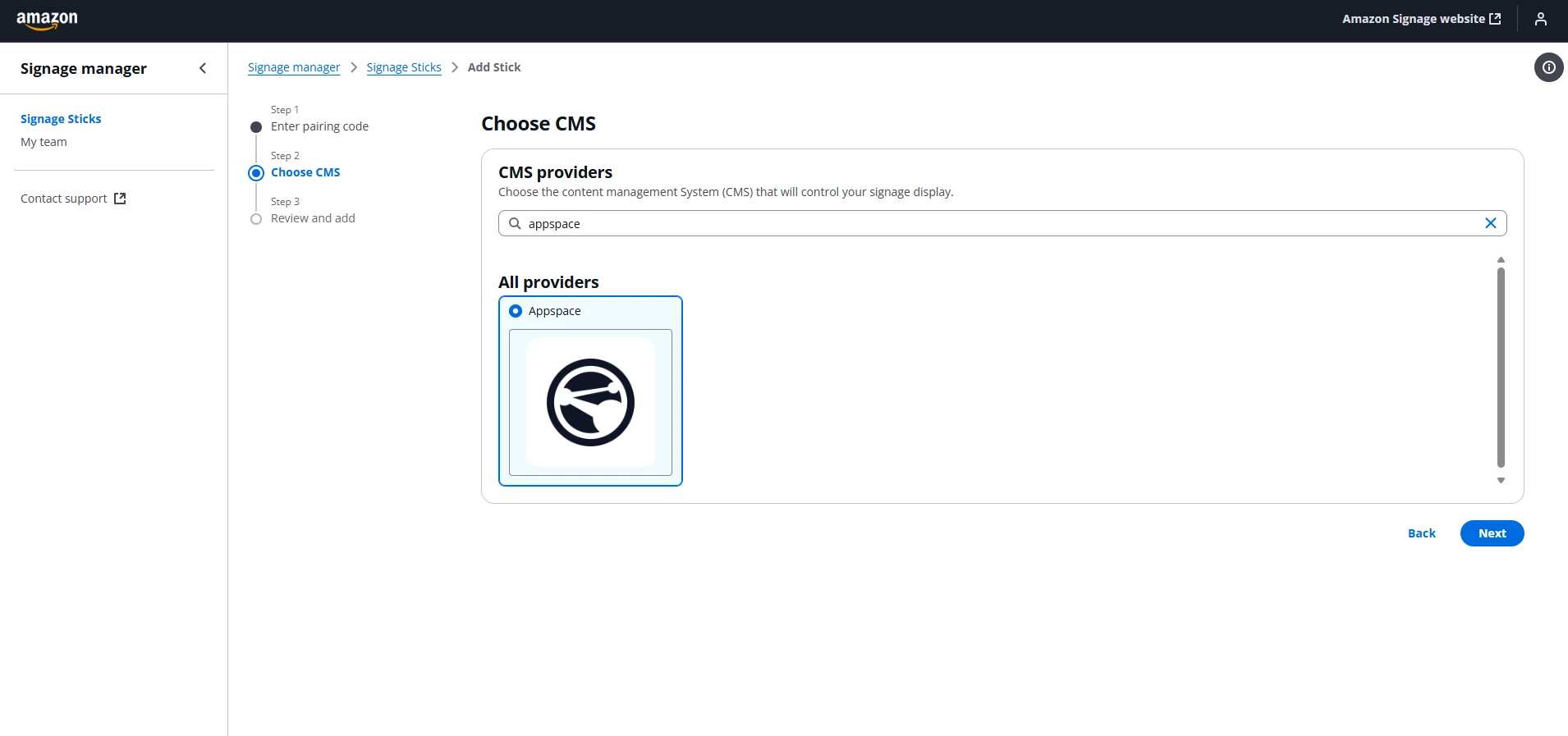Open the info panel icon
1568x736 pixels.
click(1548, 67)
